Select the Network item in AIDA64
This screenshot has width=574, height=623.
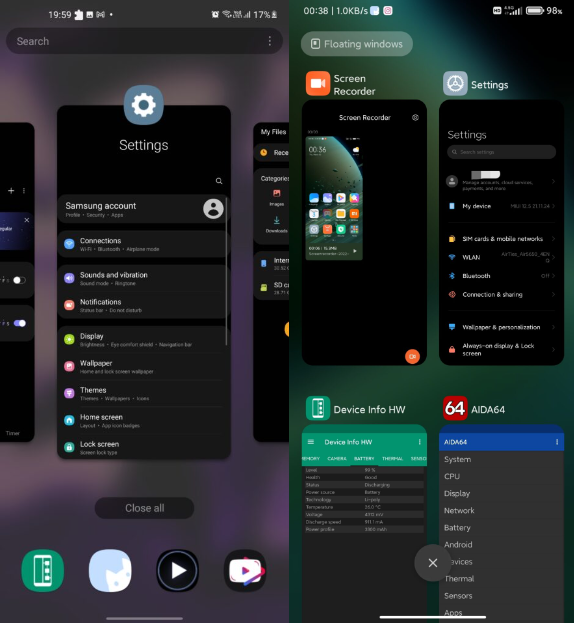coord(459,511)
